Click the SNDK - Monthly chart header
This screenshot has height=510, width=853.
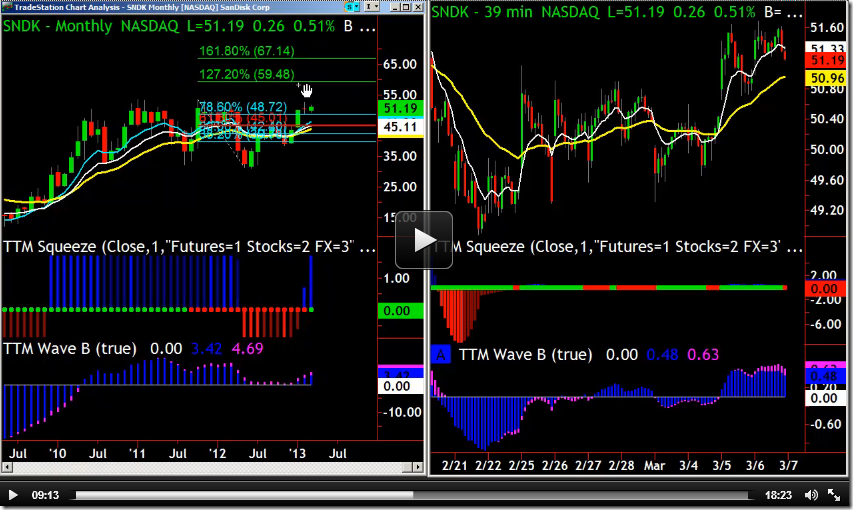click(189, 26)
